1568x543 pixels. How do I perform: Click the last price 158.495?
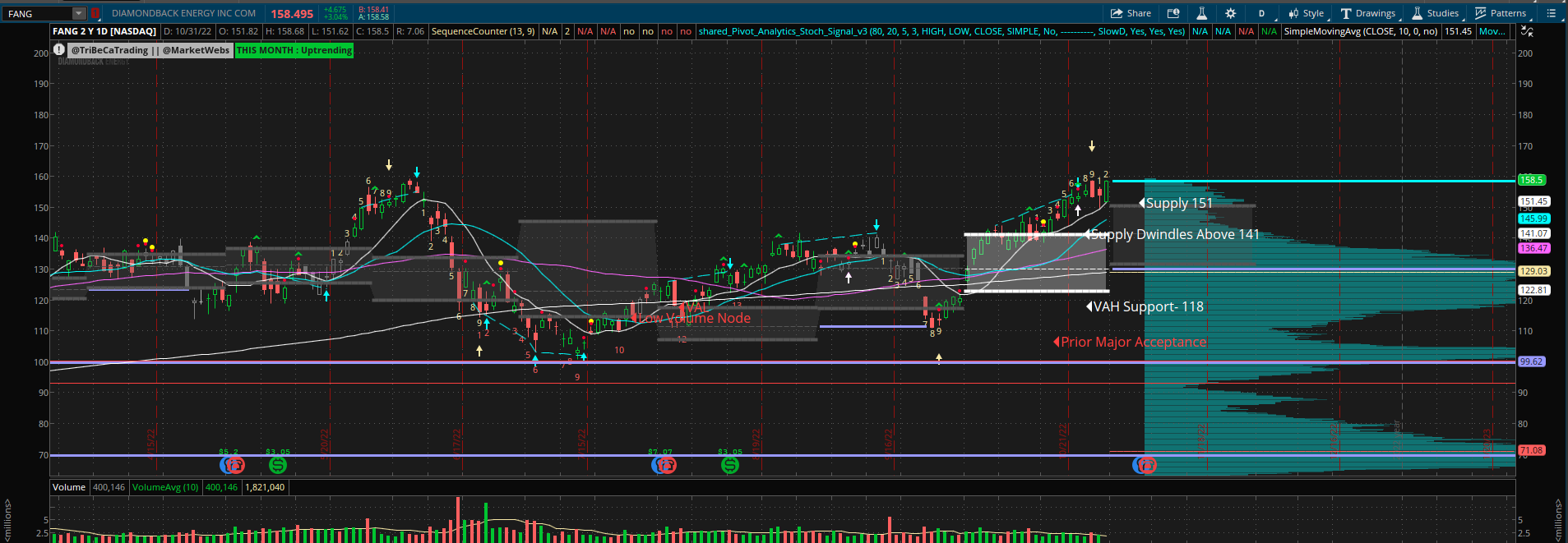click(292, 14)
